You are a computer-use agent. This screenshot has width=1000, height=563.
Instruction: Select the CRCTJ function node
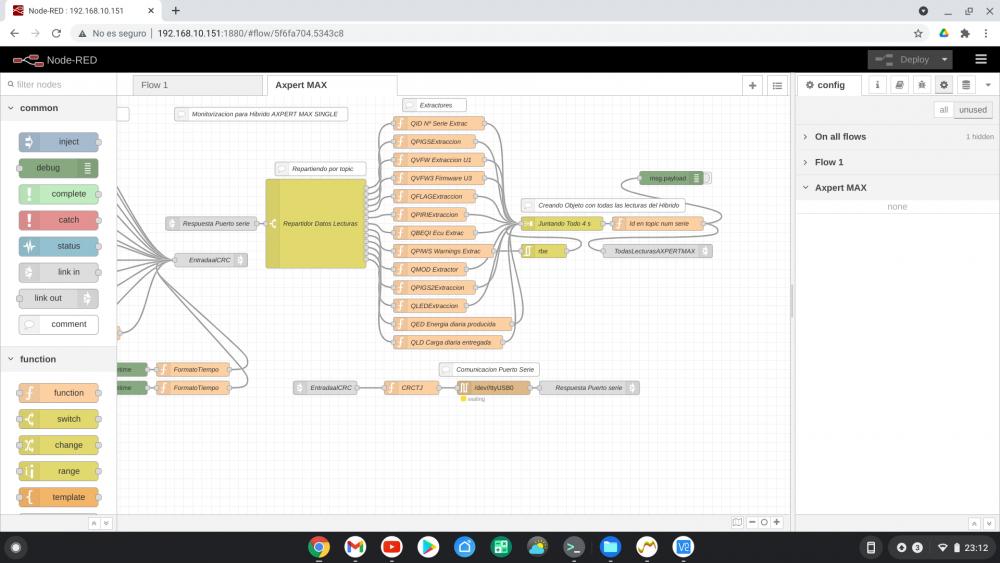tap(411, 387)
